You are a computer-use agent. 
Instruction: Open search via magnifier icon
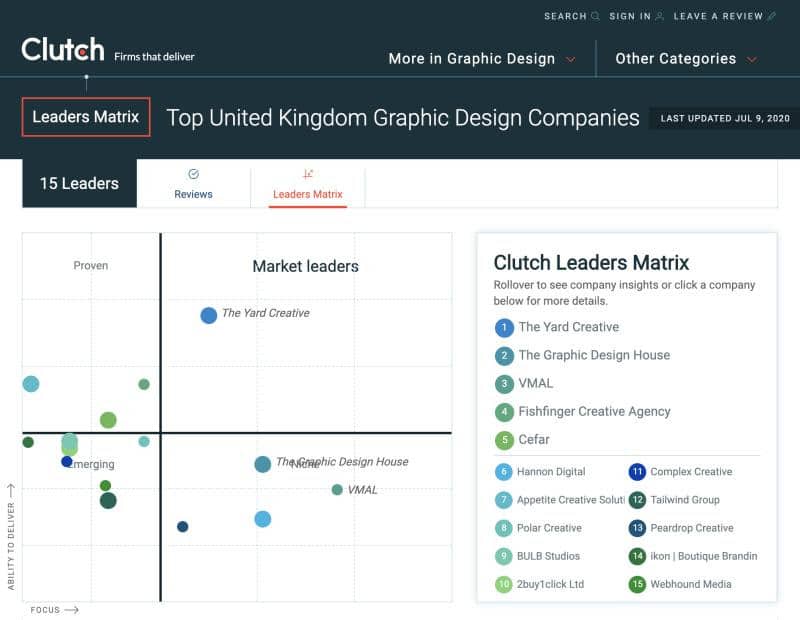click(595, 16)
